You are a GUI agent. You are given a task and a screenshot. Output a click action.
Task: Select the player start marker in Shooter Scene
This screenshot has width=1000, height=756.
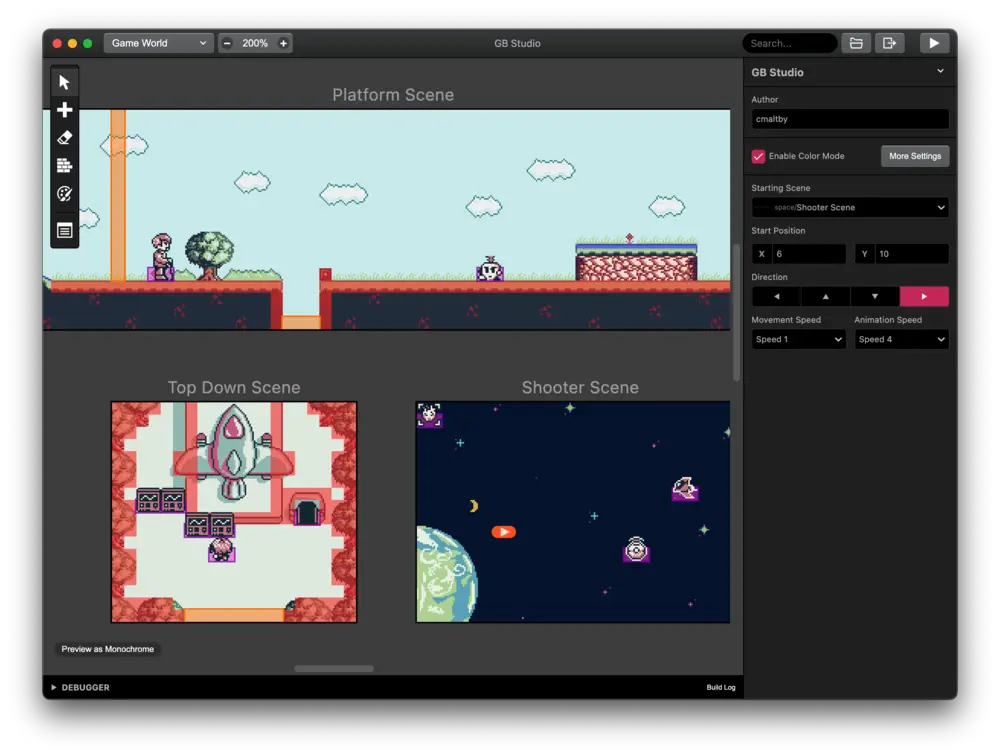(x=503, y=531)
